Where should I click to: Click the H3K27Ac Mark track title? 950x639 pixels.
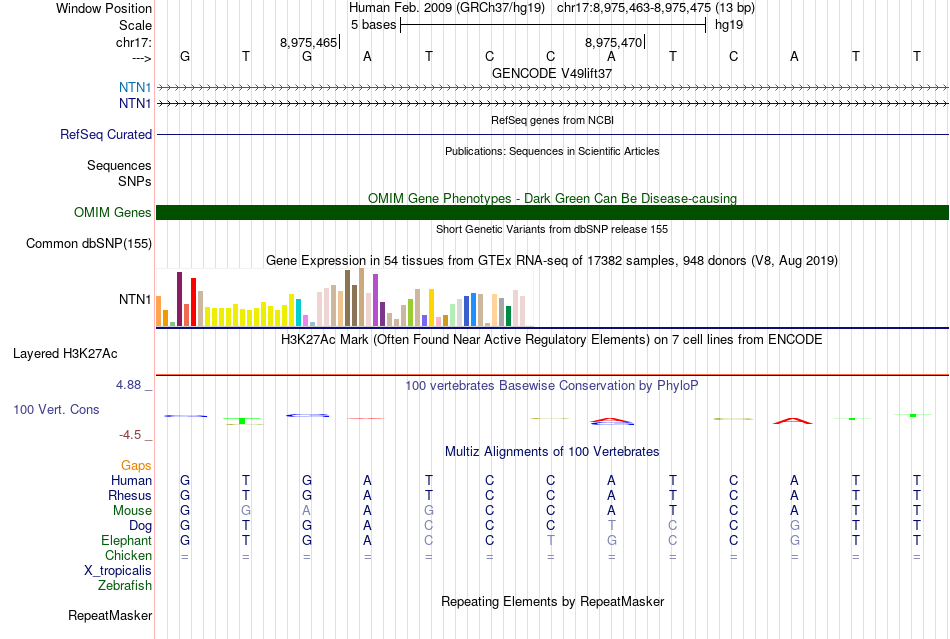[x=552, y=339]
